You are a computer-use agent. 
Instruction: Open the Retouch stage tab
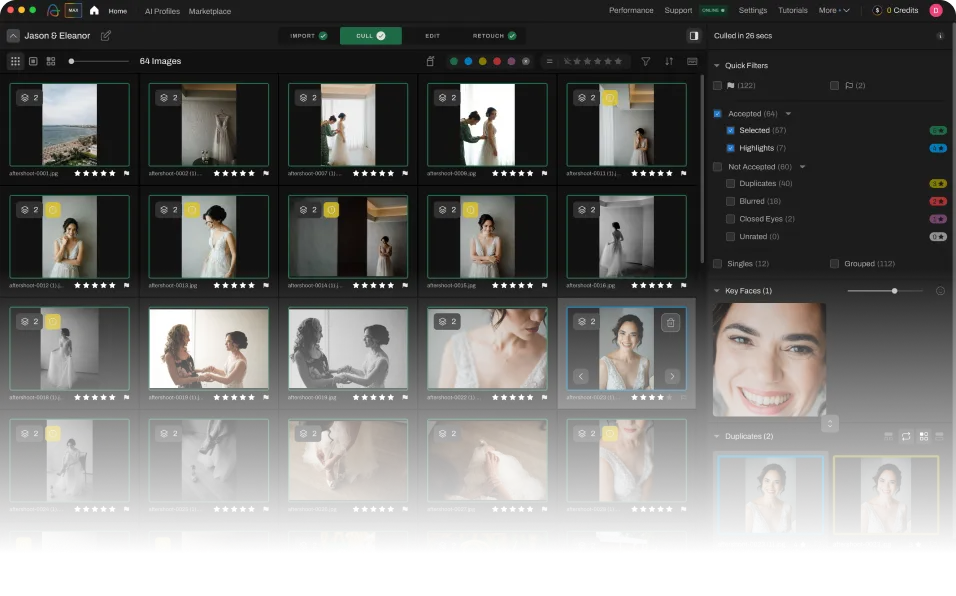click(494, 36)
